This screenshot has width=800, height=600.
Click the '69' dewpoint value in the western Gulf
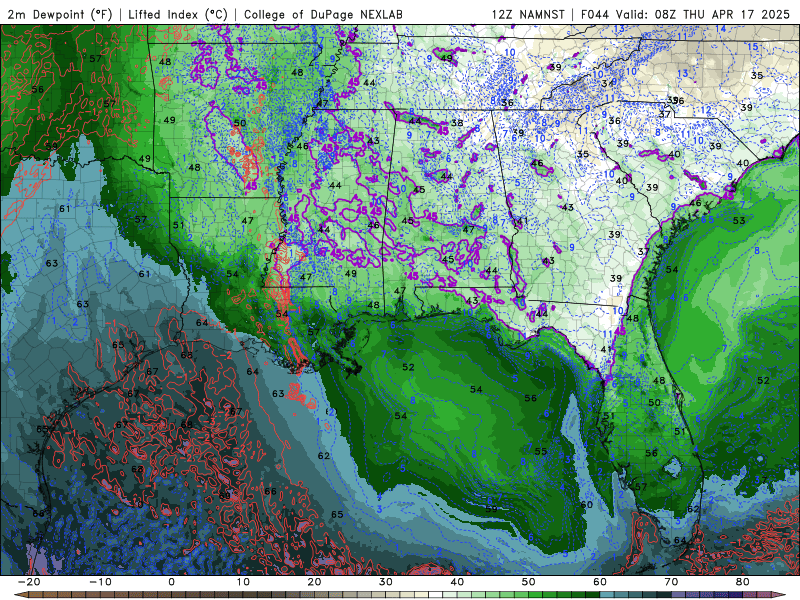(224, 495)
